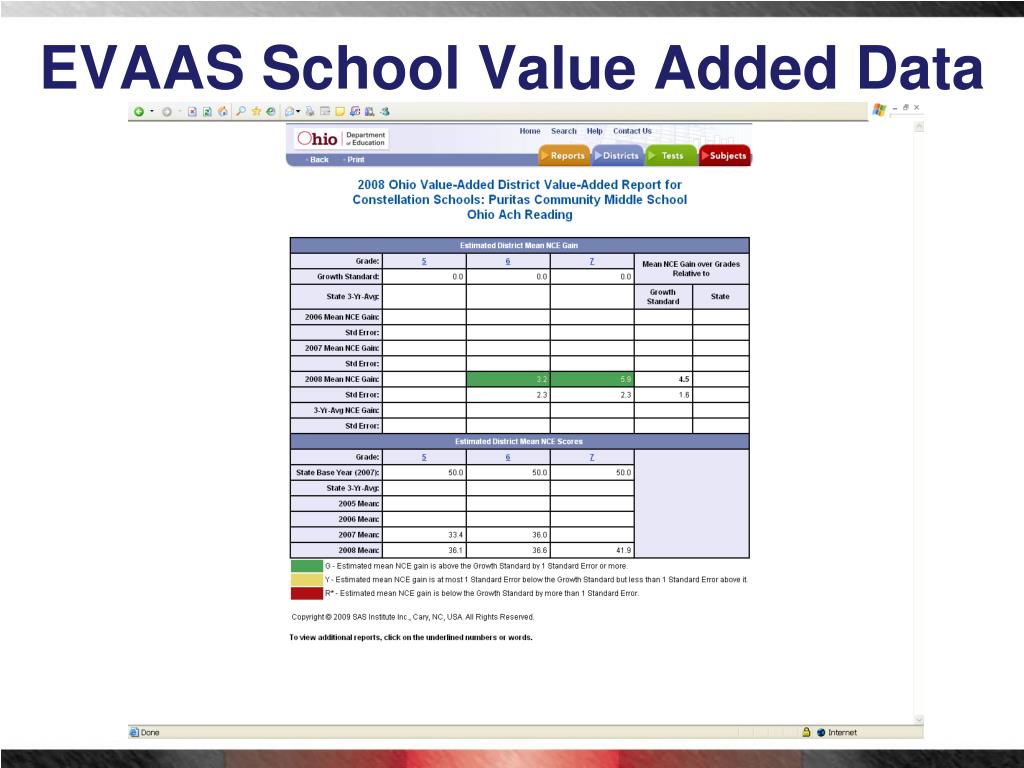1024x768 pixels.
Task: Click the Messenger person toolbar icon
Action: 385,112
